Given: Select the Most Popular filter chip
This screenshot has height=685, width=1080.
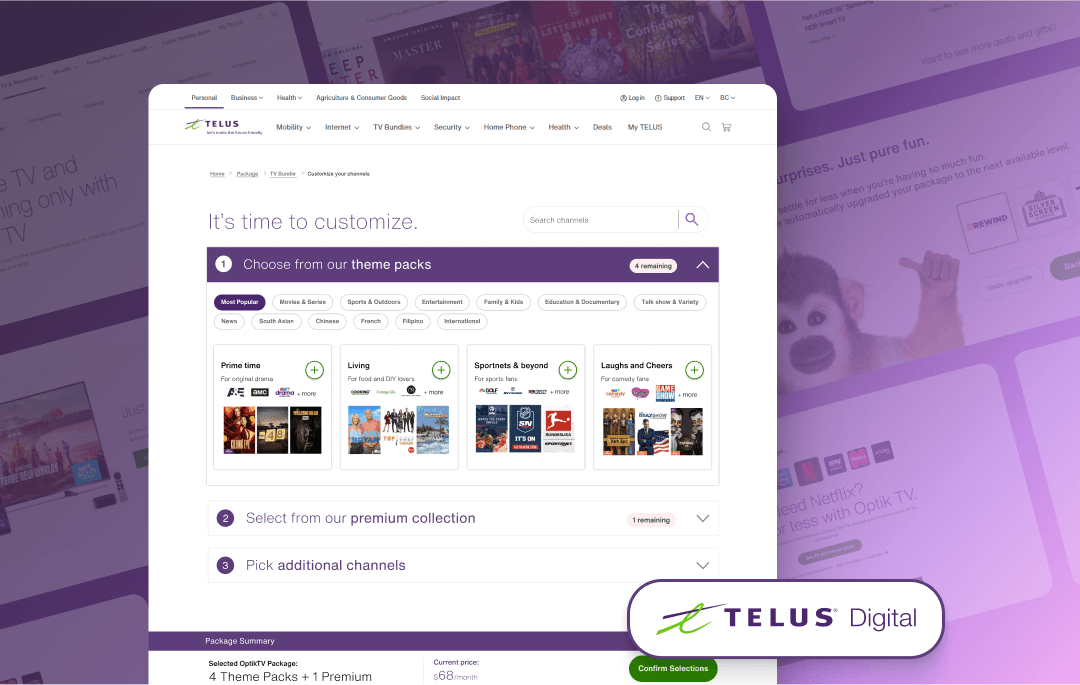Looking at the screenshot, I should 240,302.
